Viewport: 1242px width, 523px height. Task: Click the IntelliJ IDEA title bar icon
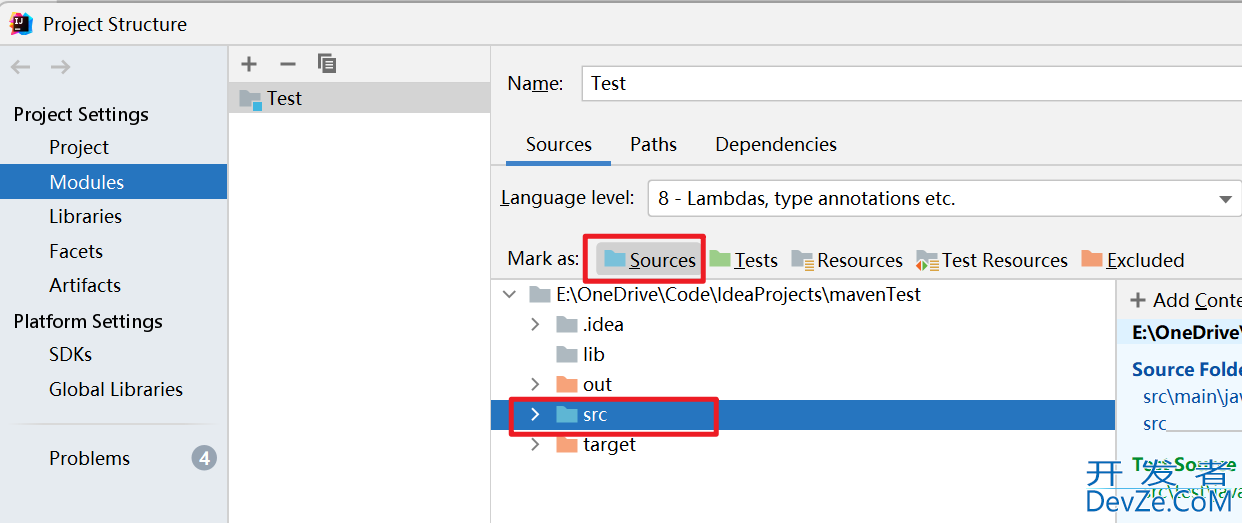[21, 24]
